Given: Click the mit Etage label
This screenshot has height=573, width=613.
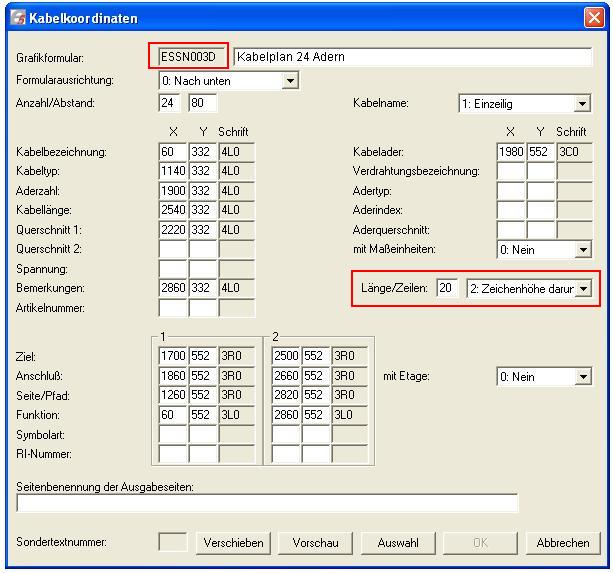Looking at the screenshot, I should (x=406, y=376).
